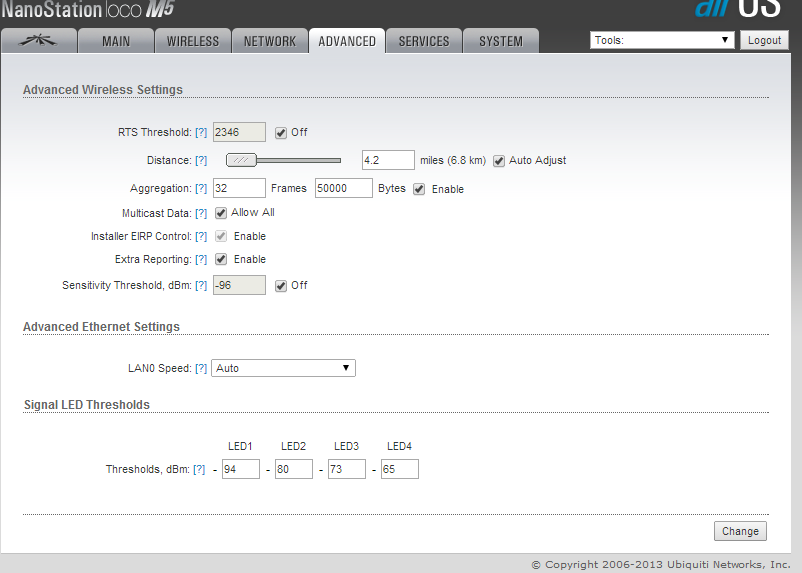Open help for Extra Reporting
The height and width of the screenshot is (573, 802).
[201, 259]
